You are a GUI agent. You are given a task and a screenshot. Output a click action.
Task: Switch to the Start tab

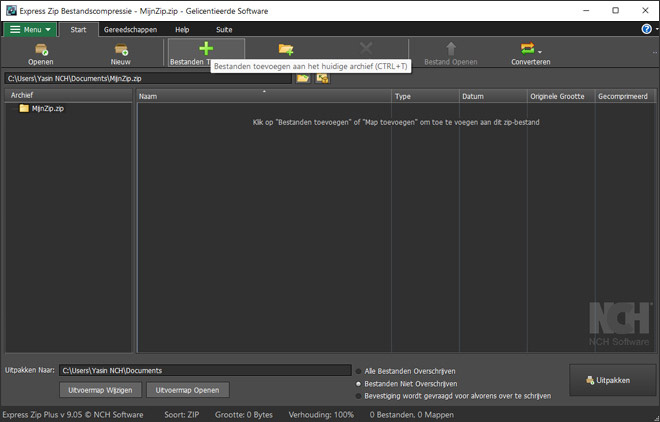(x=78, y=29)
